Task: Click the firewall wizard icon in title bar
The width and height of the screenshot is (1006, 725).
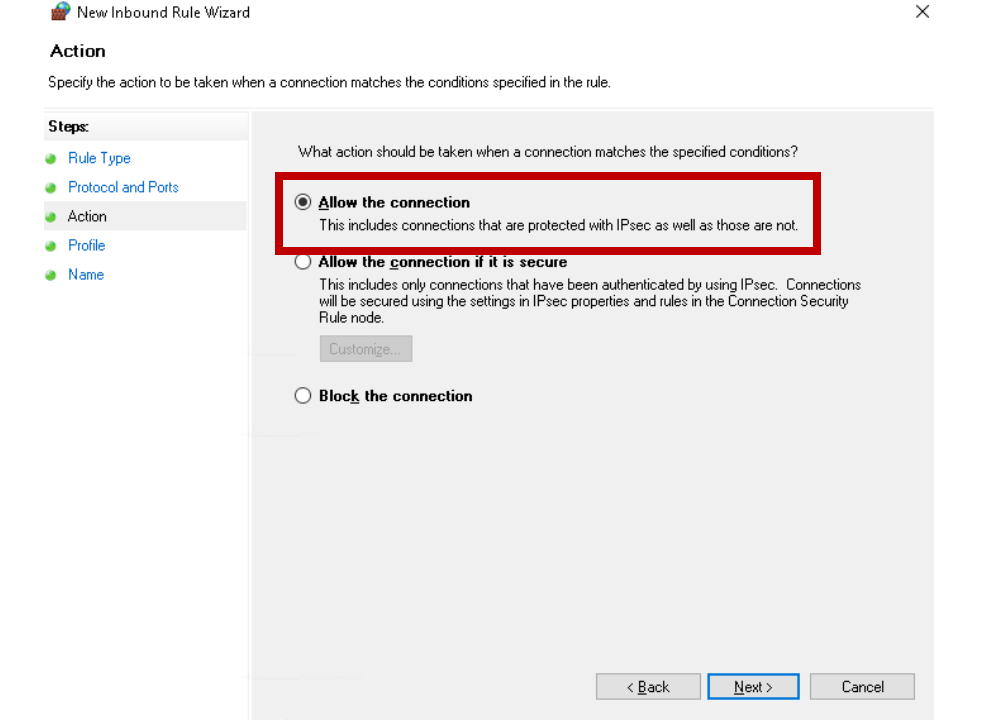Action: coord(60,12)
